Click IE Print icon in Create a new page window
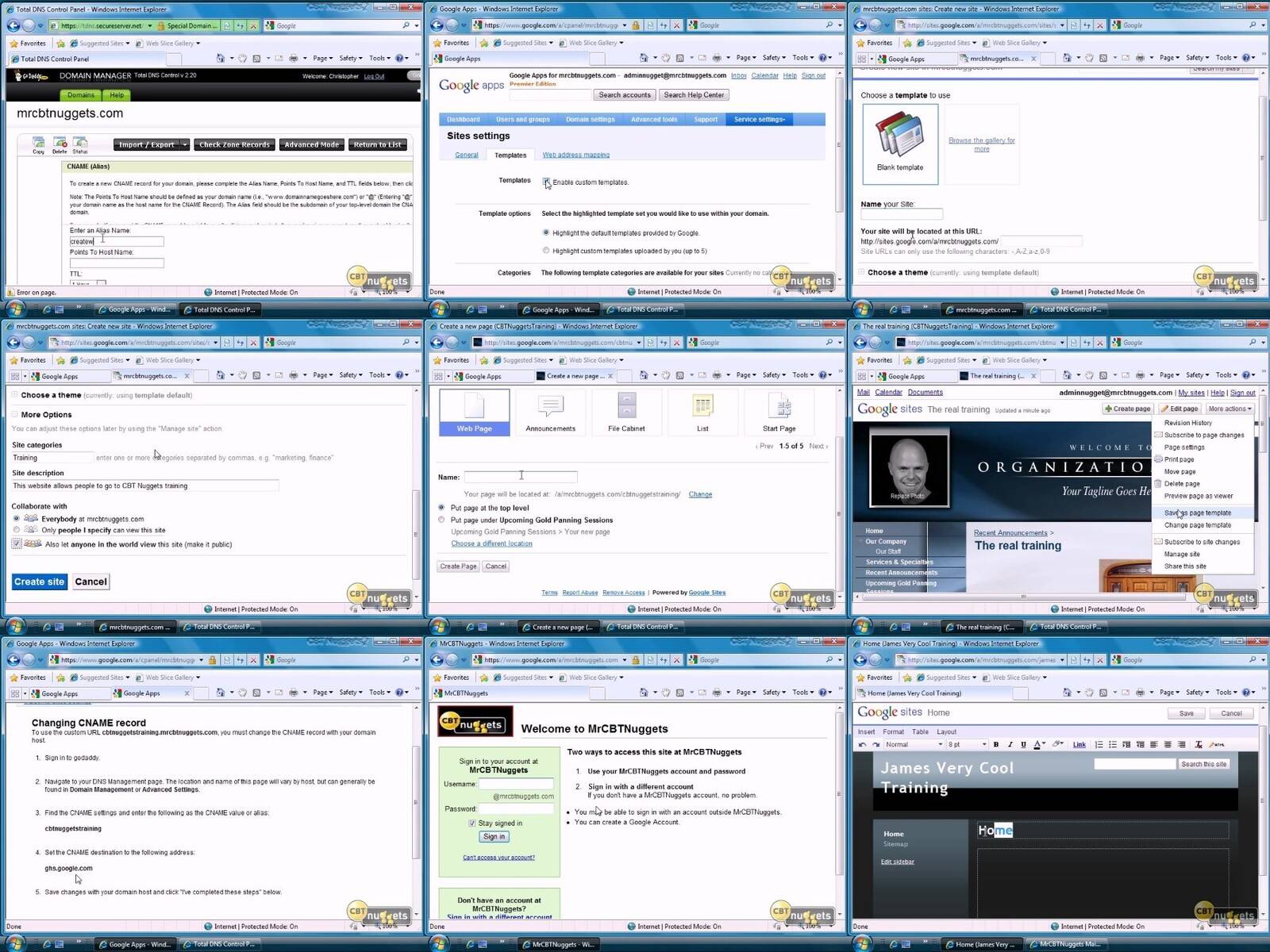The height and width of the screenshot is (952, 1270). pyautogui.click(x=716, y=375)
